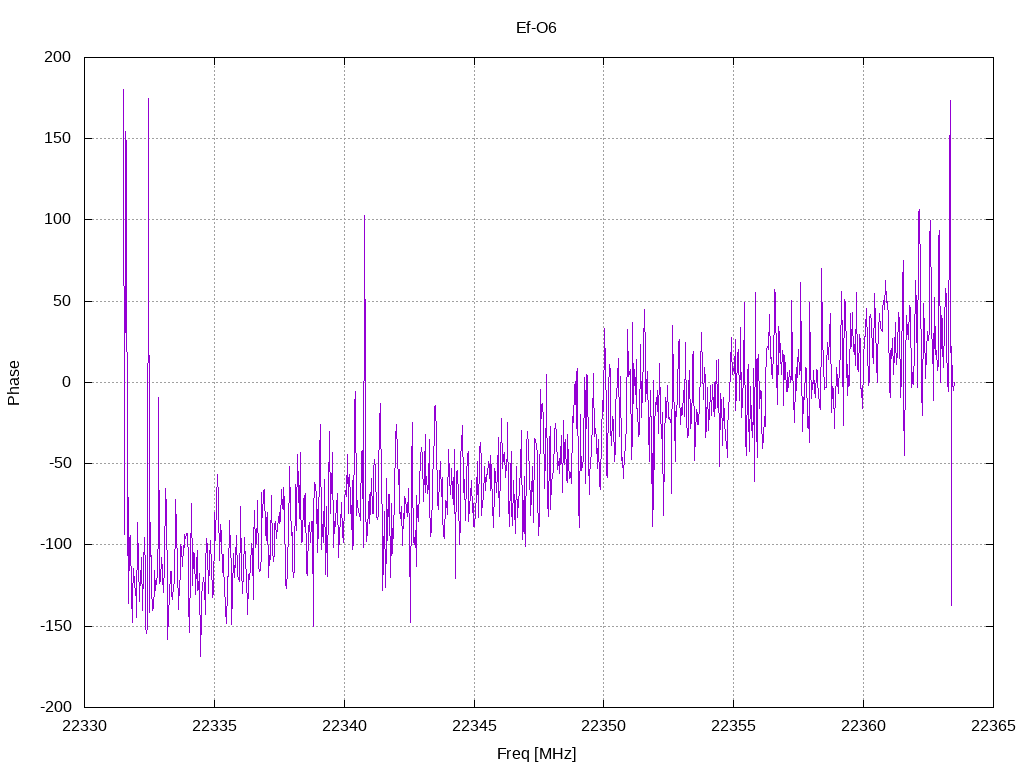Screen dimensions: 1024x768
Task: Click the x-axis tick label '22340'
Action: point(344,726)
